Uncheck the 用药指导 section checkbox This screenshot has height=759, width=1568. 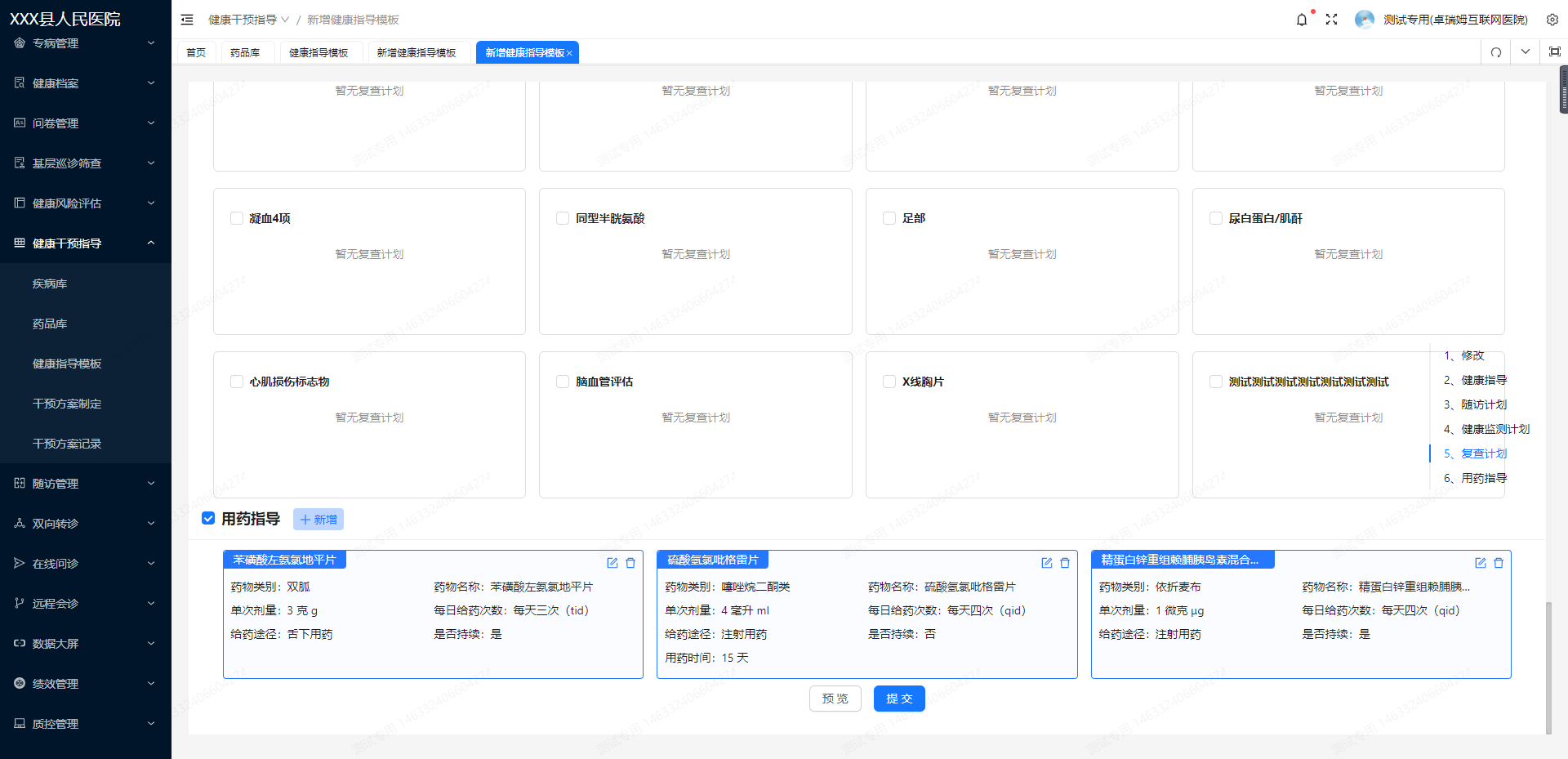pos(208,519)
